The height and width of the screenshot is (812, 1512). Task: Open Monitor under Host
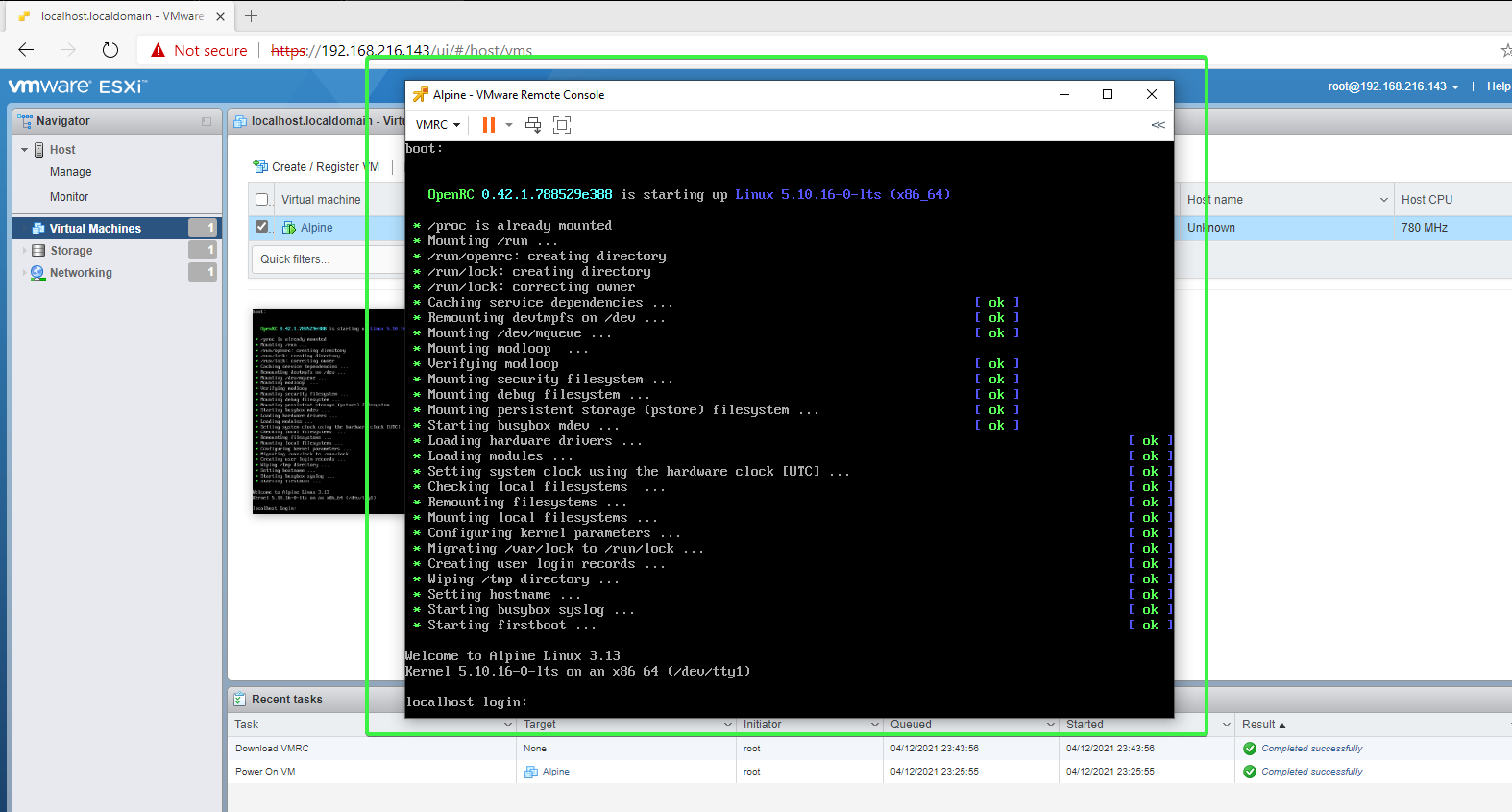click(x=69, y=197)
